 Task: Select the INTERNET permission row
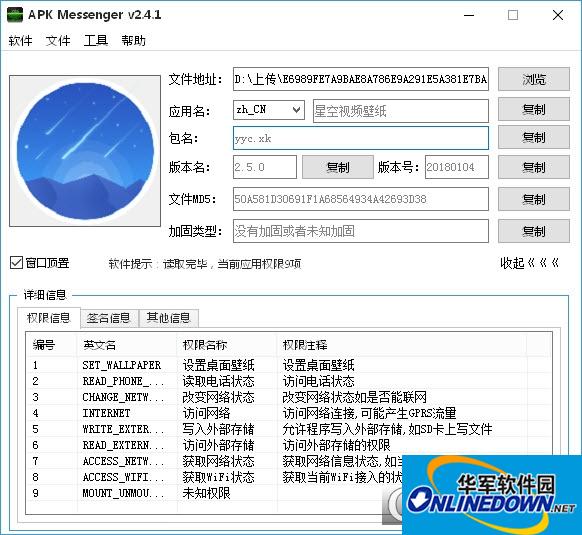point(289,413)
